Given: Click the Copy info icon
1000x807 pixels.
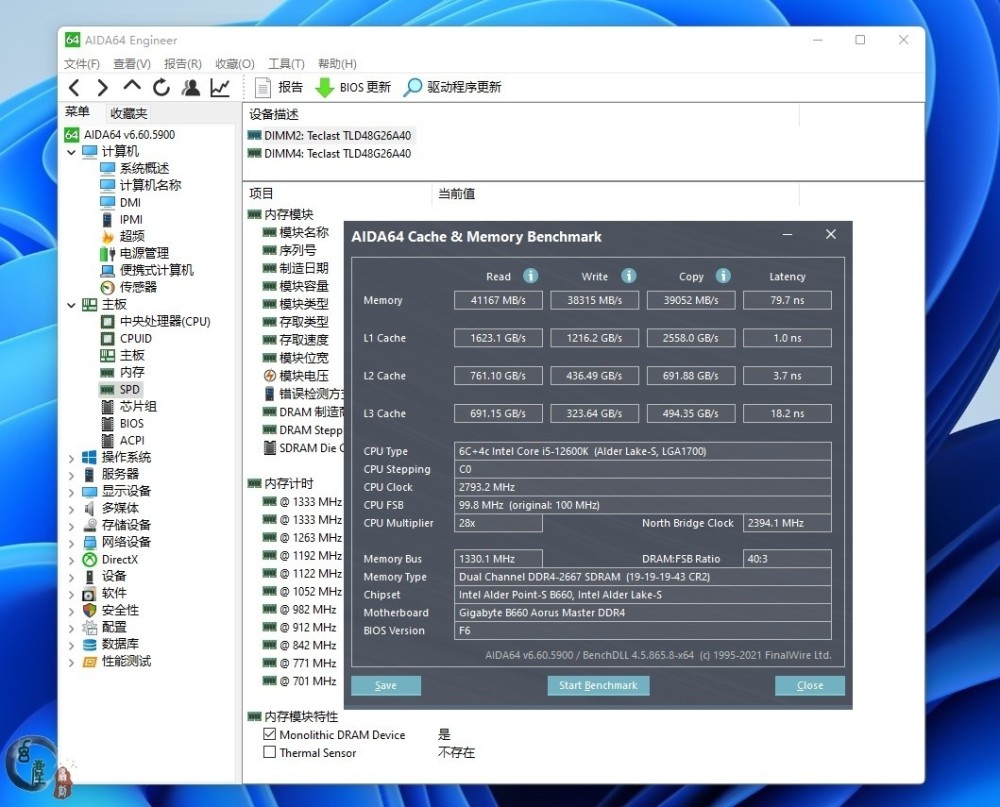Looking at the screenshot, I should click(723, 276).
